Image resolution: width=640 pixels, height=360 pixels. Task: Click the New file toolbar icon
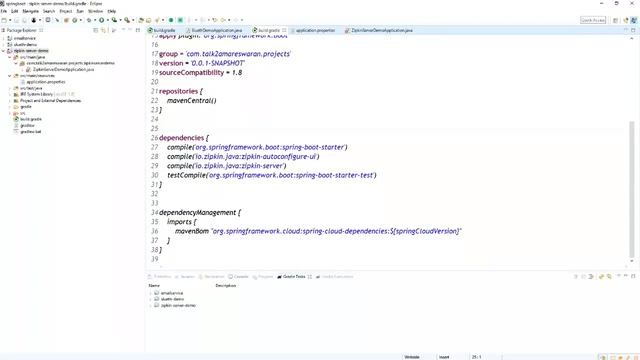click(4, 20)
